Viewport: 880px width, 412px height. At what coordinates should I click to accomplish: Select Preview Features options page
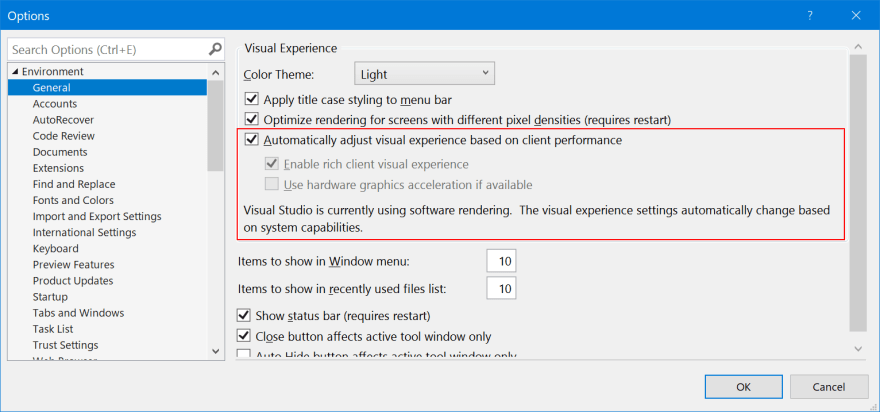(x=74, y=265)
